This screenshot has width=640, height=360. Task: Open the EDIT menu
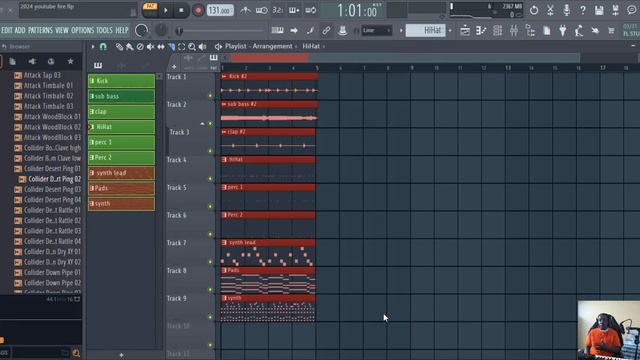pos(7,31)
